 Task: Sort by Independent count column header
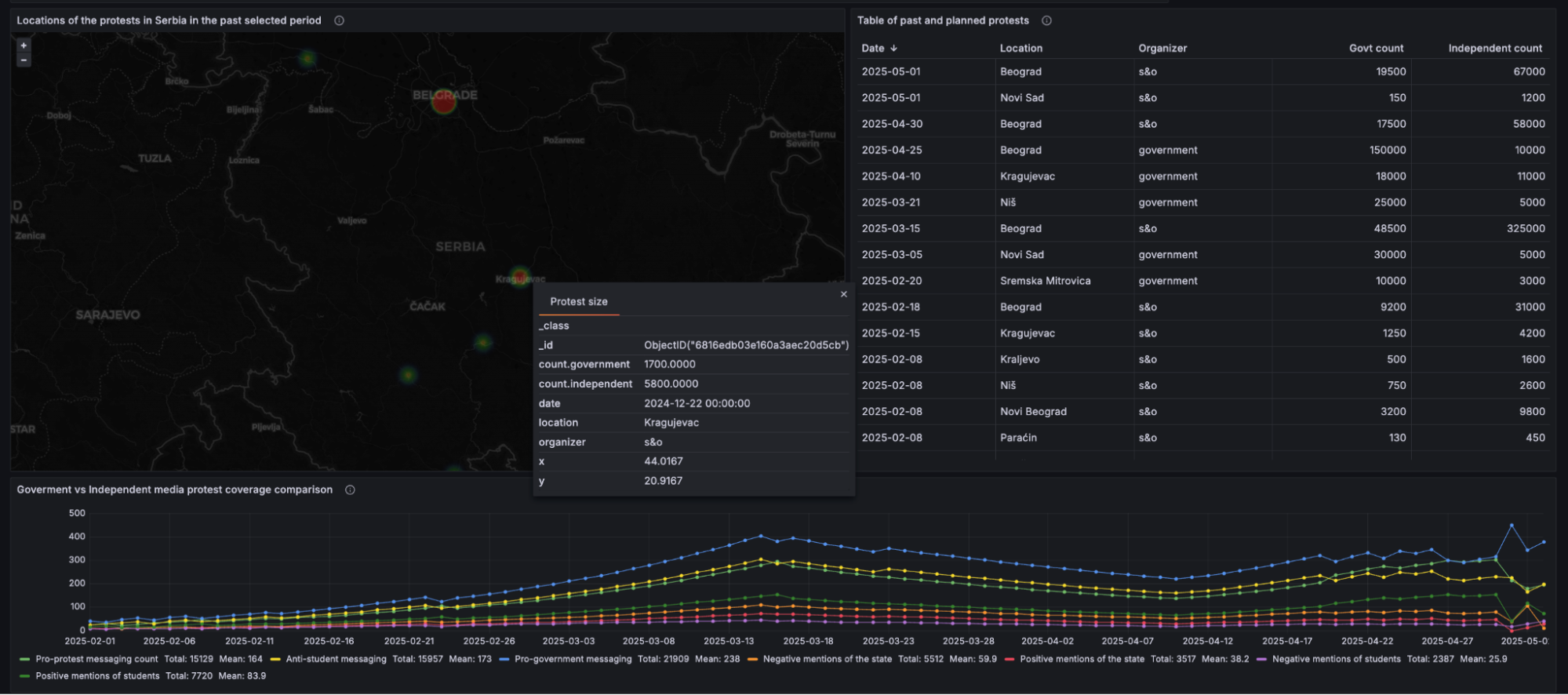pos(1494,49)
